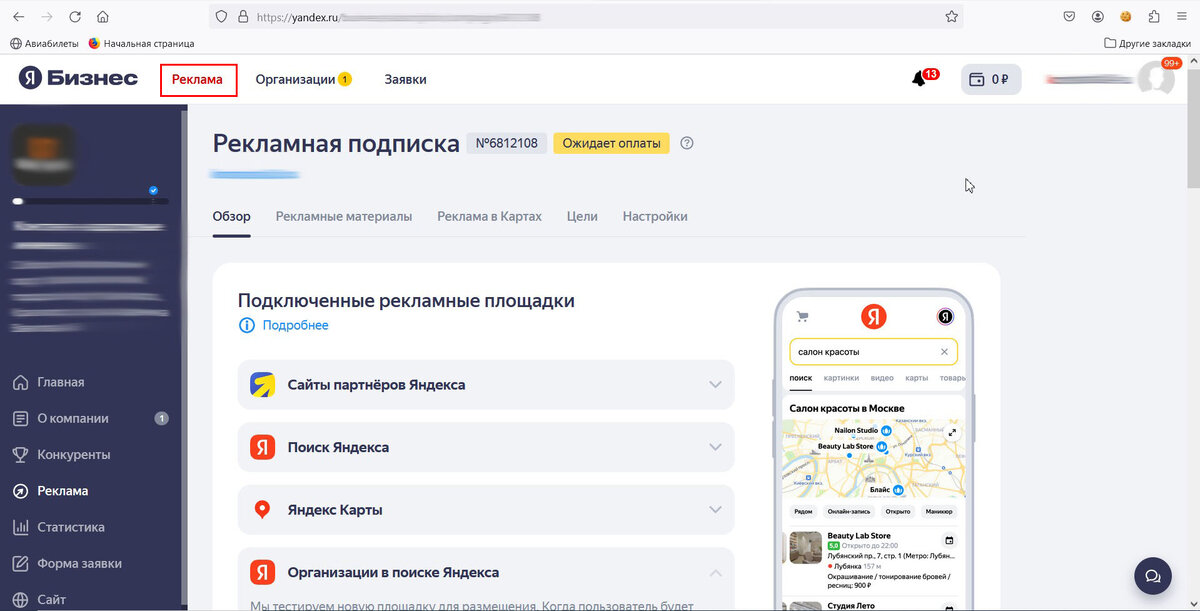The image size is (1200, 611).
Task: Open the 0 ₽ balance wallet
Action: pyautogui.click(x=990, y=77)
